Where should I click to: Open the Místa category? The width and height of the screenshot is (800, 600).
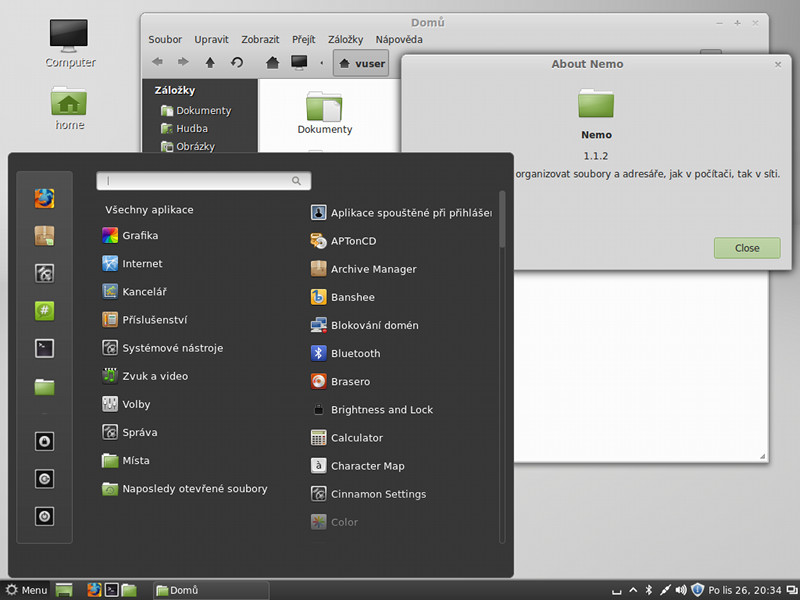pyautogui.click(x=126, y=460)
